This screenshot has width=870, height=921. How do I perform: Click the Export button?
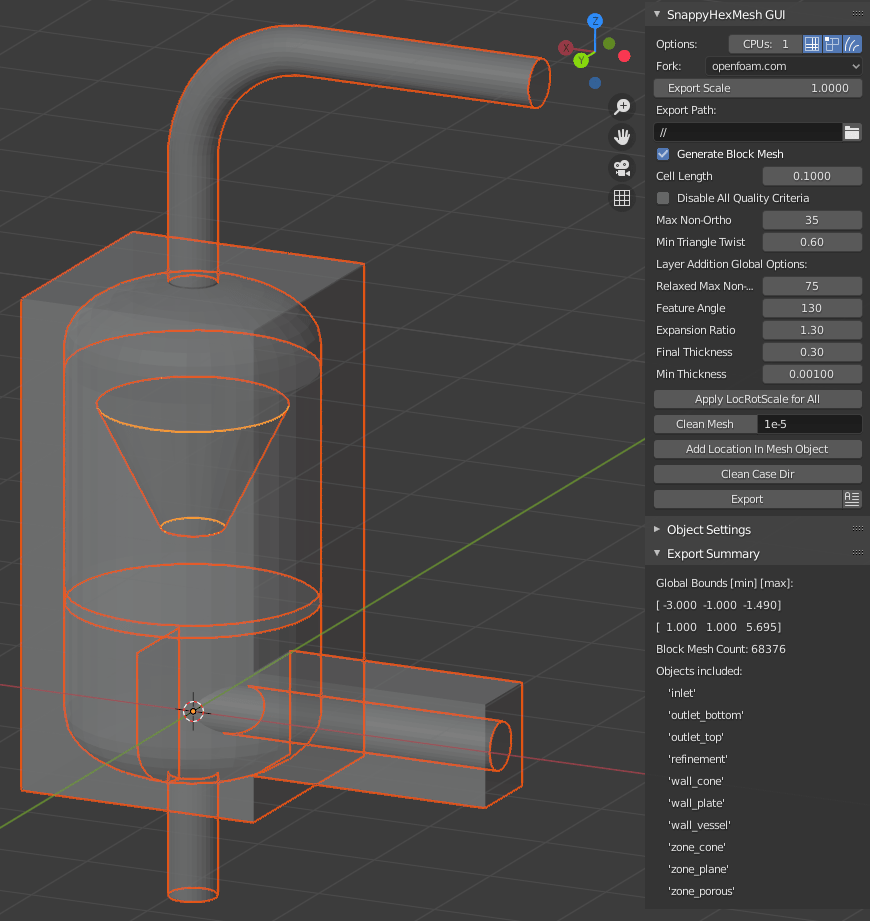coord(747,498)
